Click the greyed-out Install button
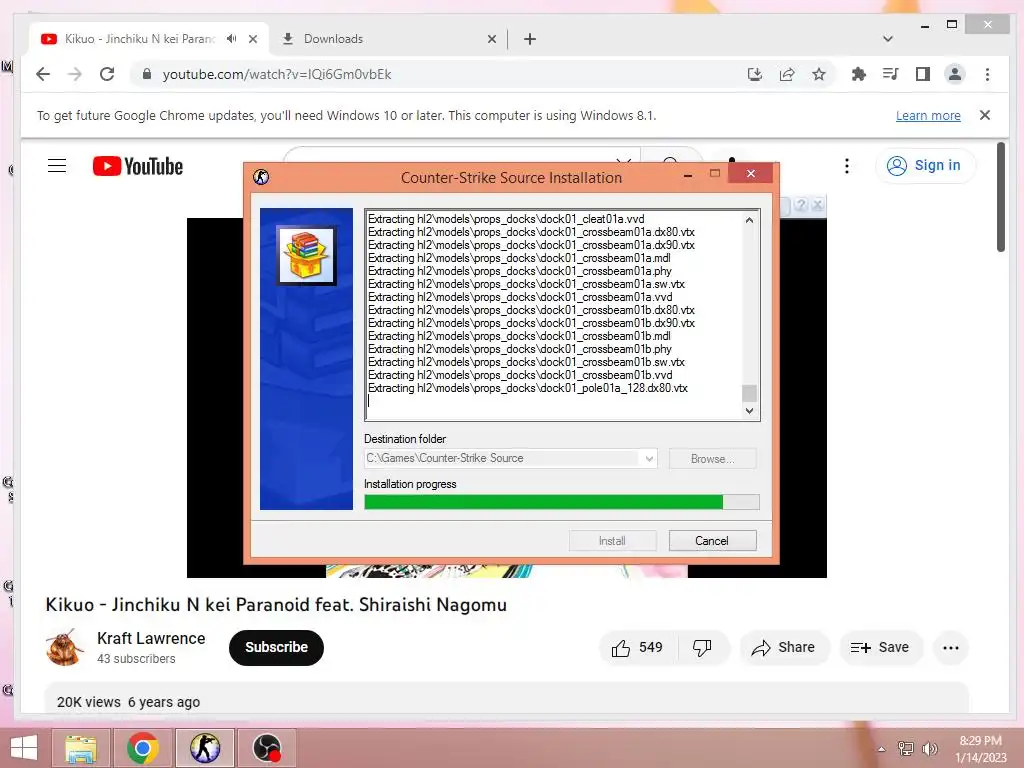Image resolution: width=1024 pixels, height=768 pixels. coord(613,541)
